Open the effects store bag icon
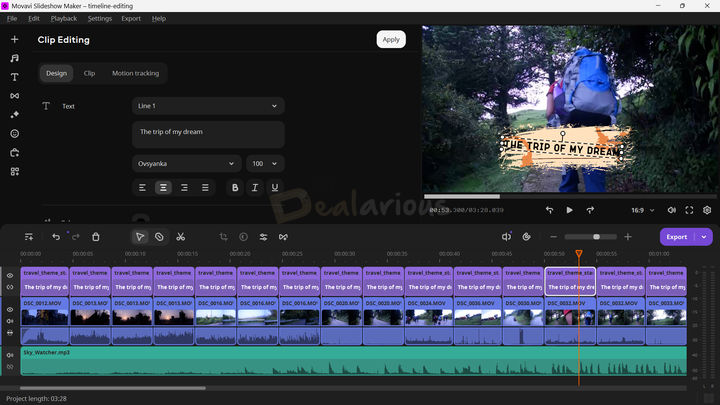Image resolution: width=720 pixels, height=405 pixels. pyautogui.click(x=15, y=152)
